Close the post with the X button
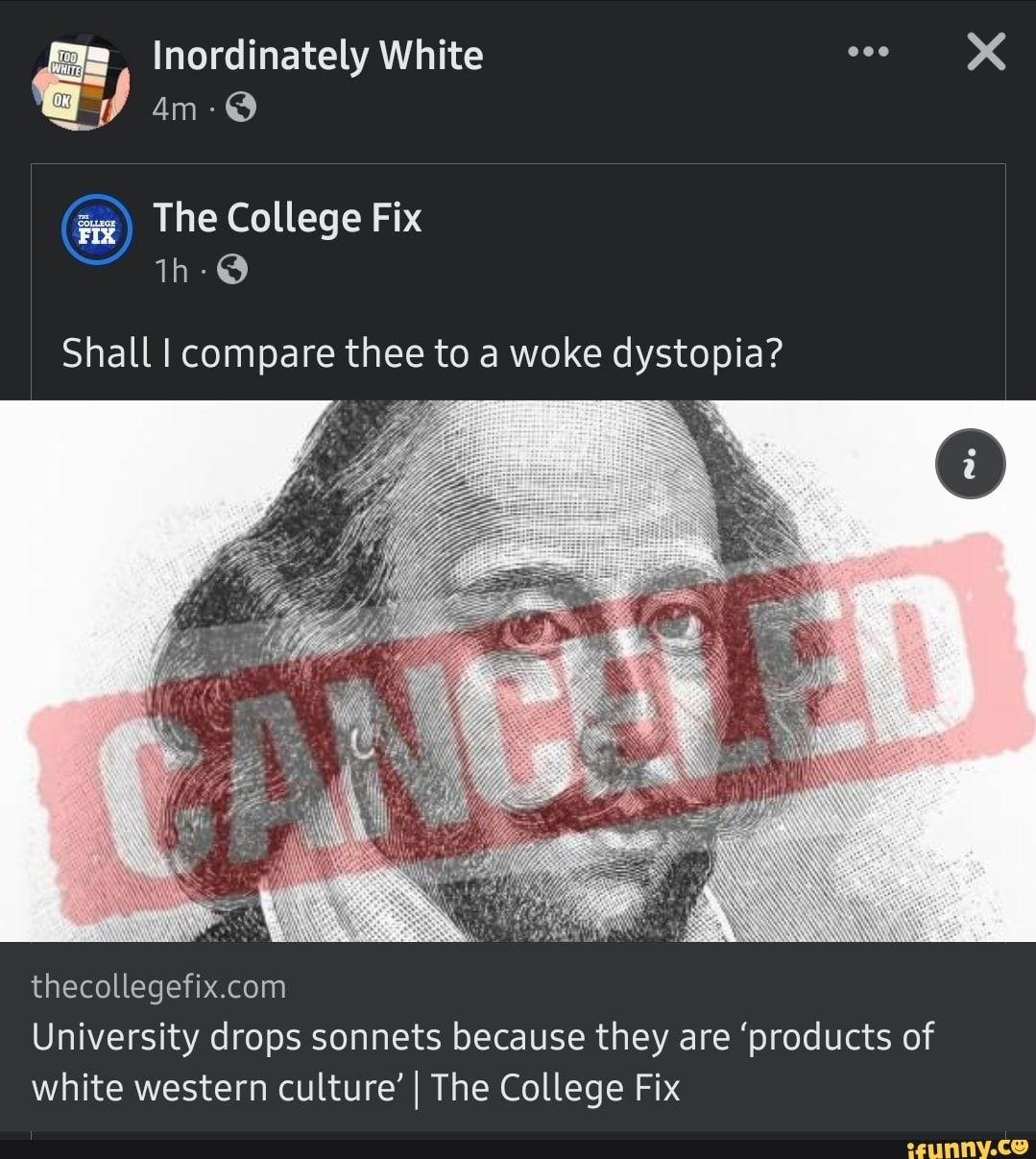Image resolution: width=1036 pixels, height=1159 pixels. pyautogui.click(x=986, y=52)
